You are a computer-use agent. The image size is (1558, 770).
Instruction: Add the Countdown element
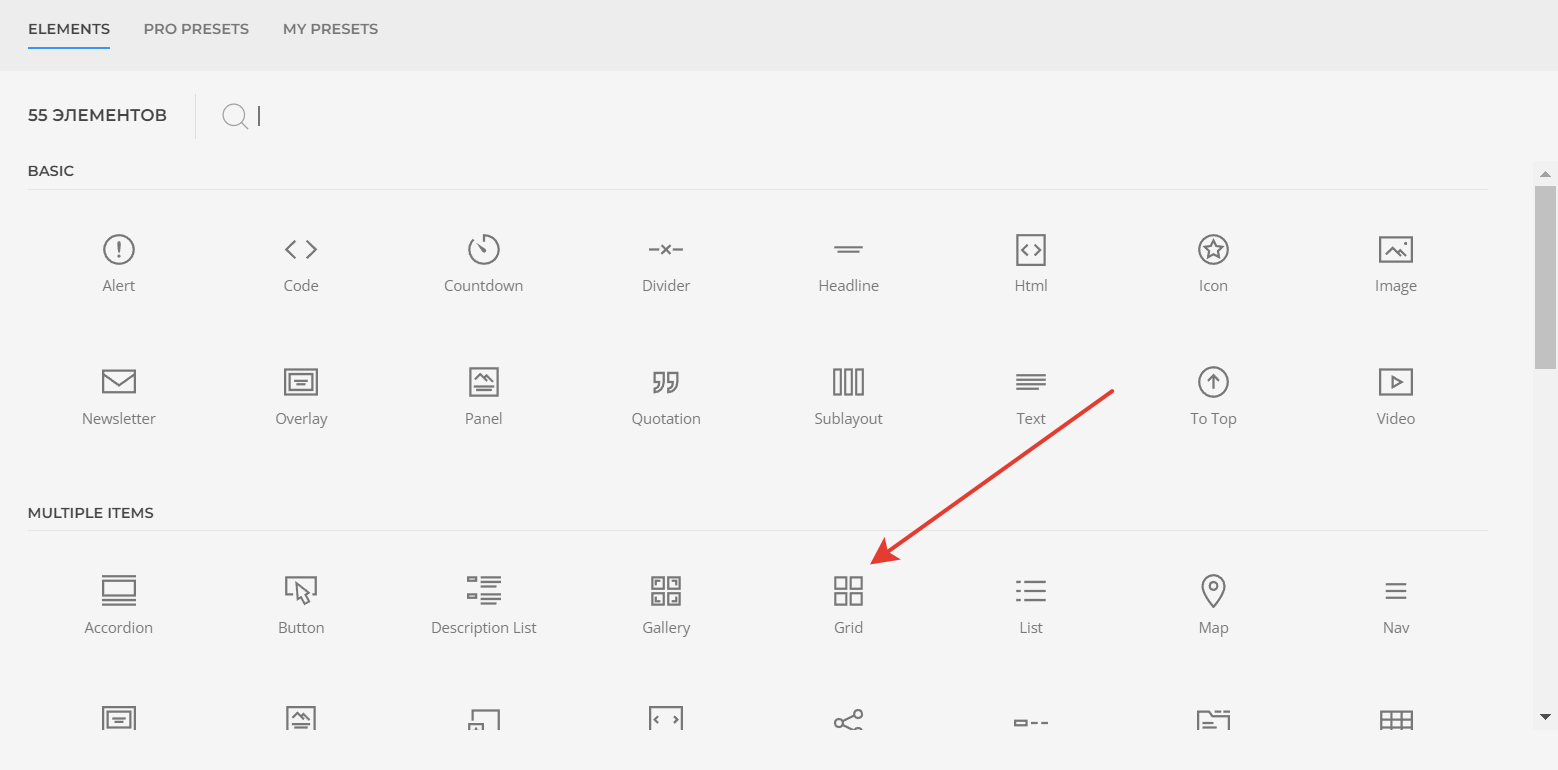[484, 264]
